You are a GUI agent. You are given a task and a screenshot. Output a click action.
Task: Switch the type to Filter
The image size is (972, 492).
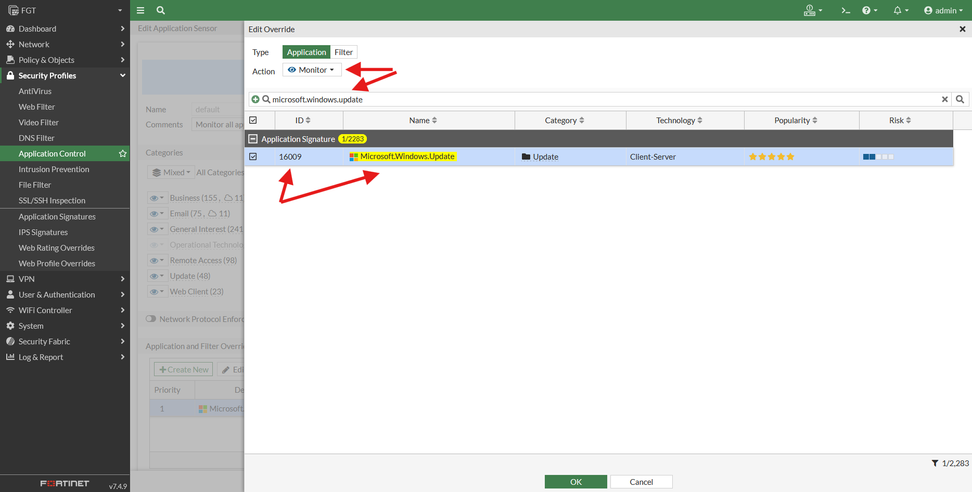pos(343,52)
